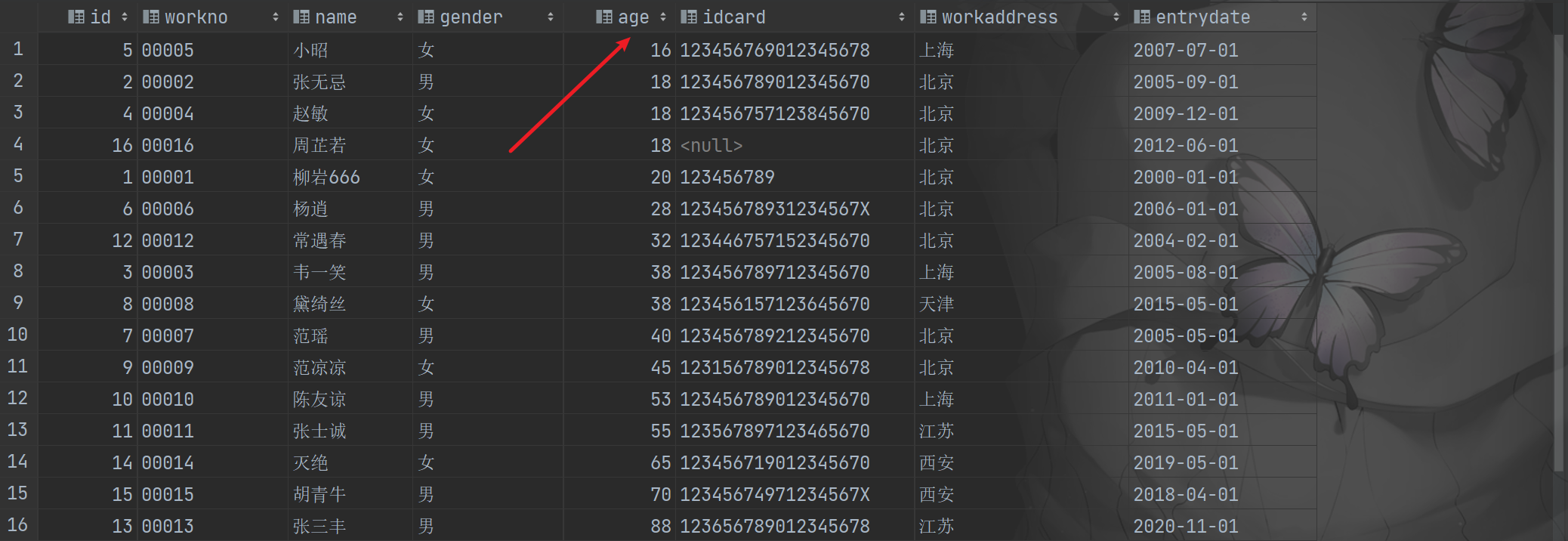Sort by the workaddress column arrows
Screen dimensions: 1568x541
(1116, 17)
